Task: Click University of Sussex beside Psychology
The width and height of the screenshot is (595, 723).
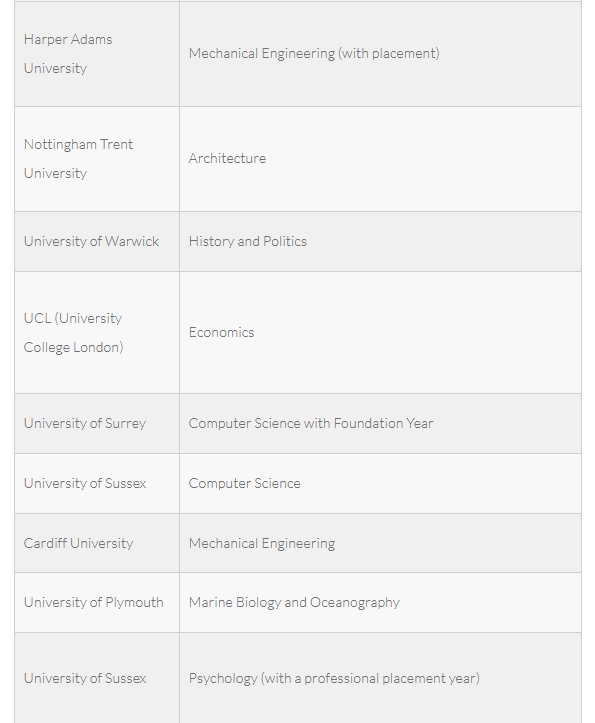Action: coord(85,678)
